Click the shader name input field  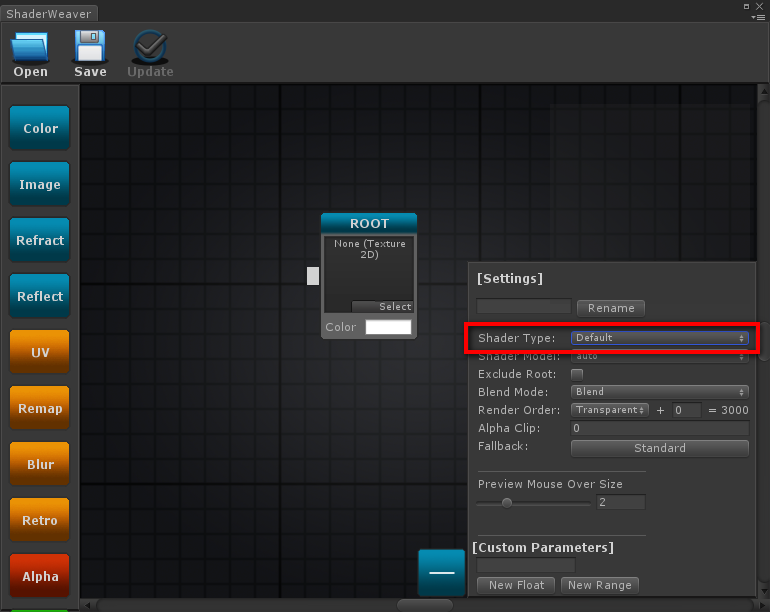(523, 306)
